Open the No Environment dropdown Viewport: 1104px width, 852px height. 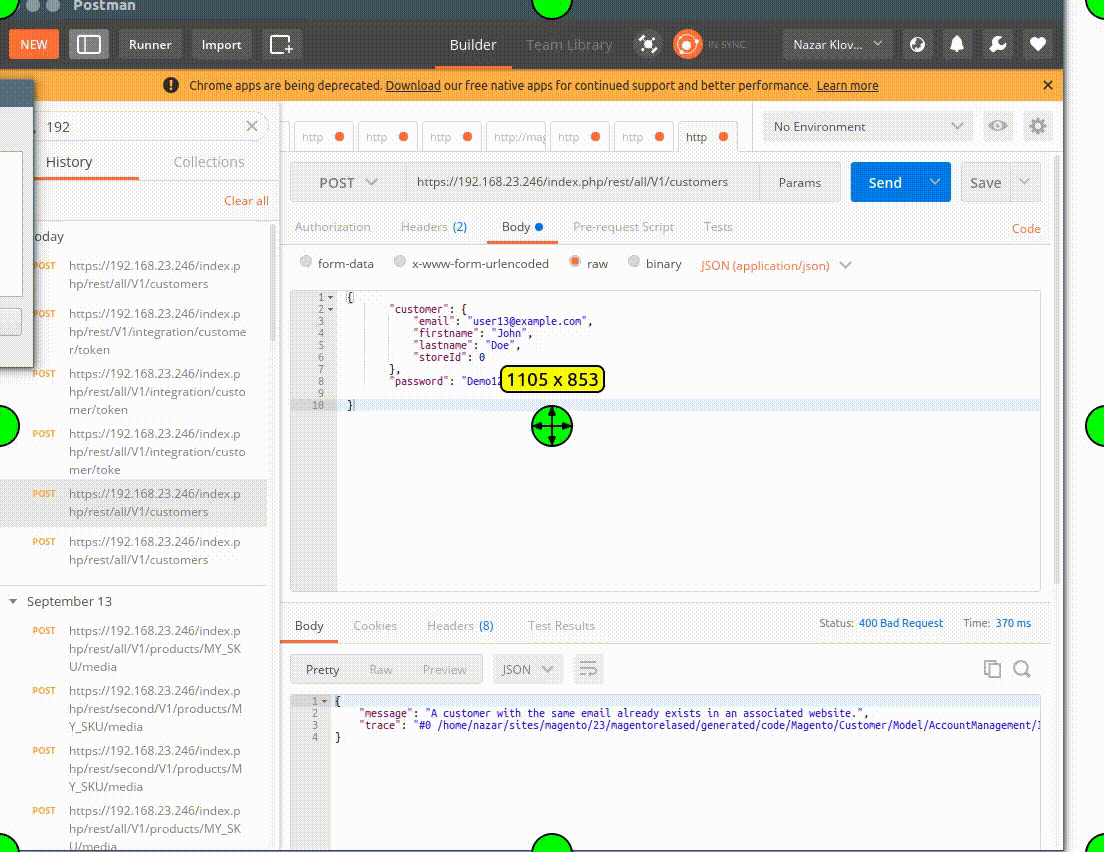tap(866, 126)
